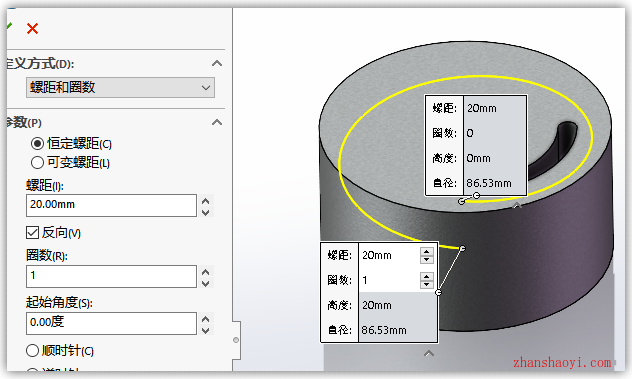Image resolution: width=632 pixels, height=379 pixels.
Task: Increase 螺距 value with up arrow
Action: [x=206, y=200]
